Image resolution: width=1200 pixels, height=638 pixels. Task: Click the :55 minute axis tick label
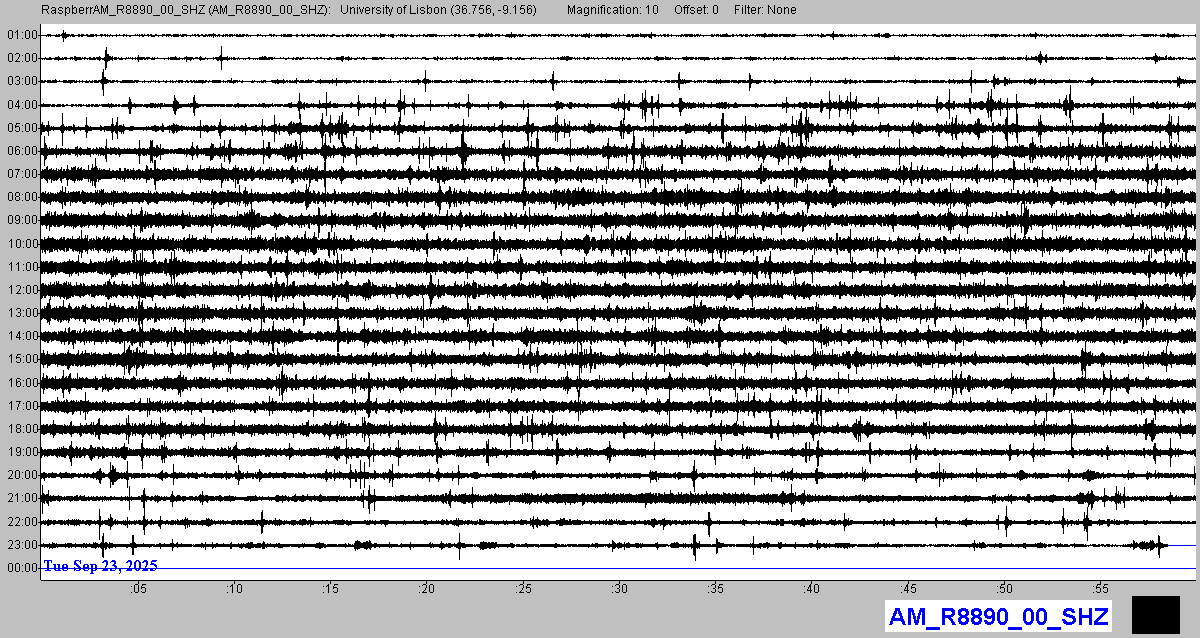[1100, 588]
